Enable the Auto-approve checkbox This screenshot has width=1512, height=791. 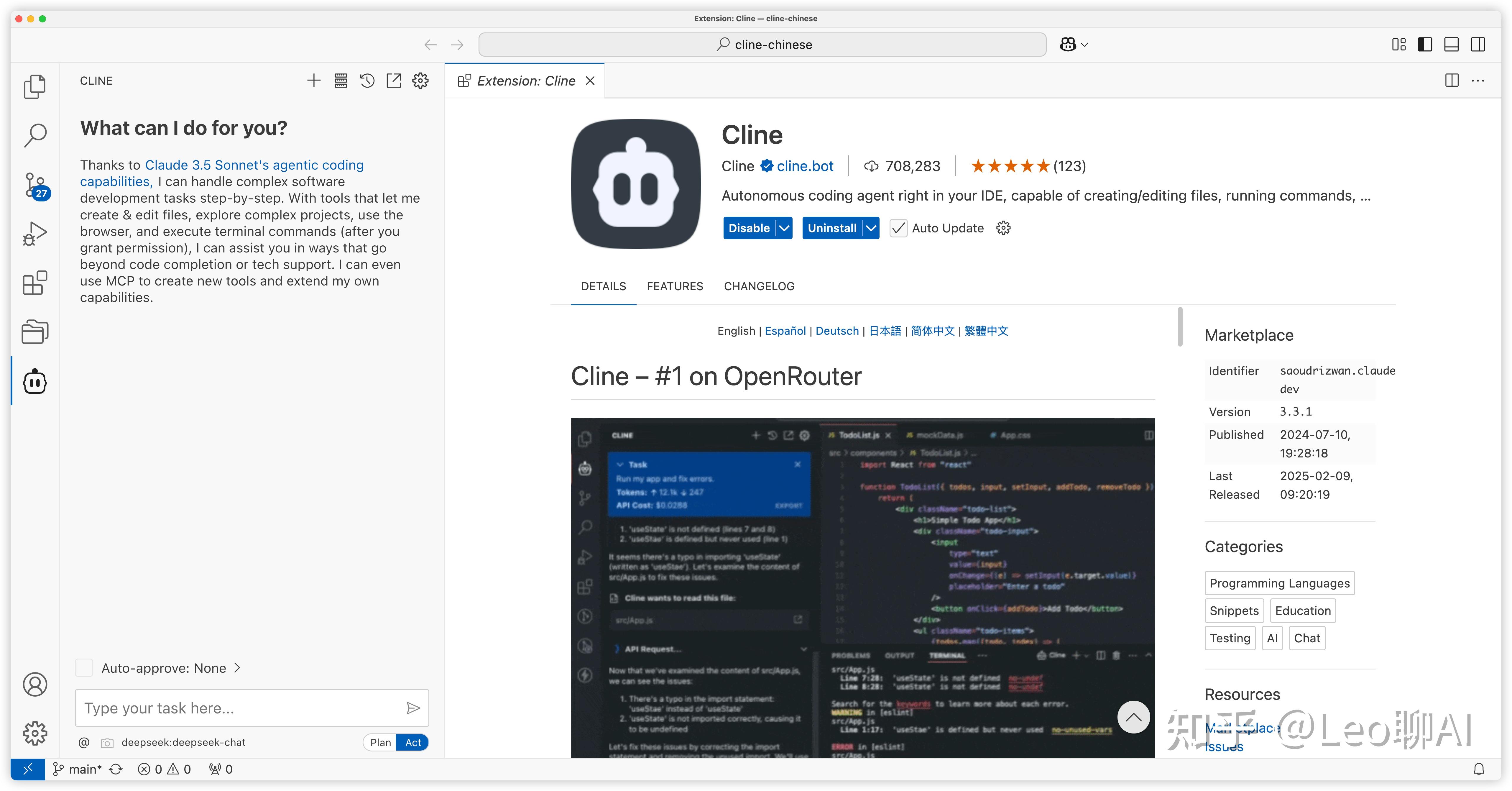point(84,668)
